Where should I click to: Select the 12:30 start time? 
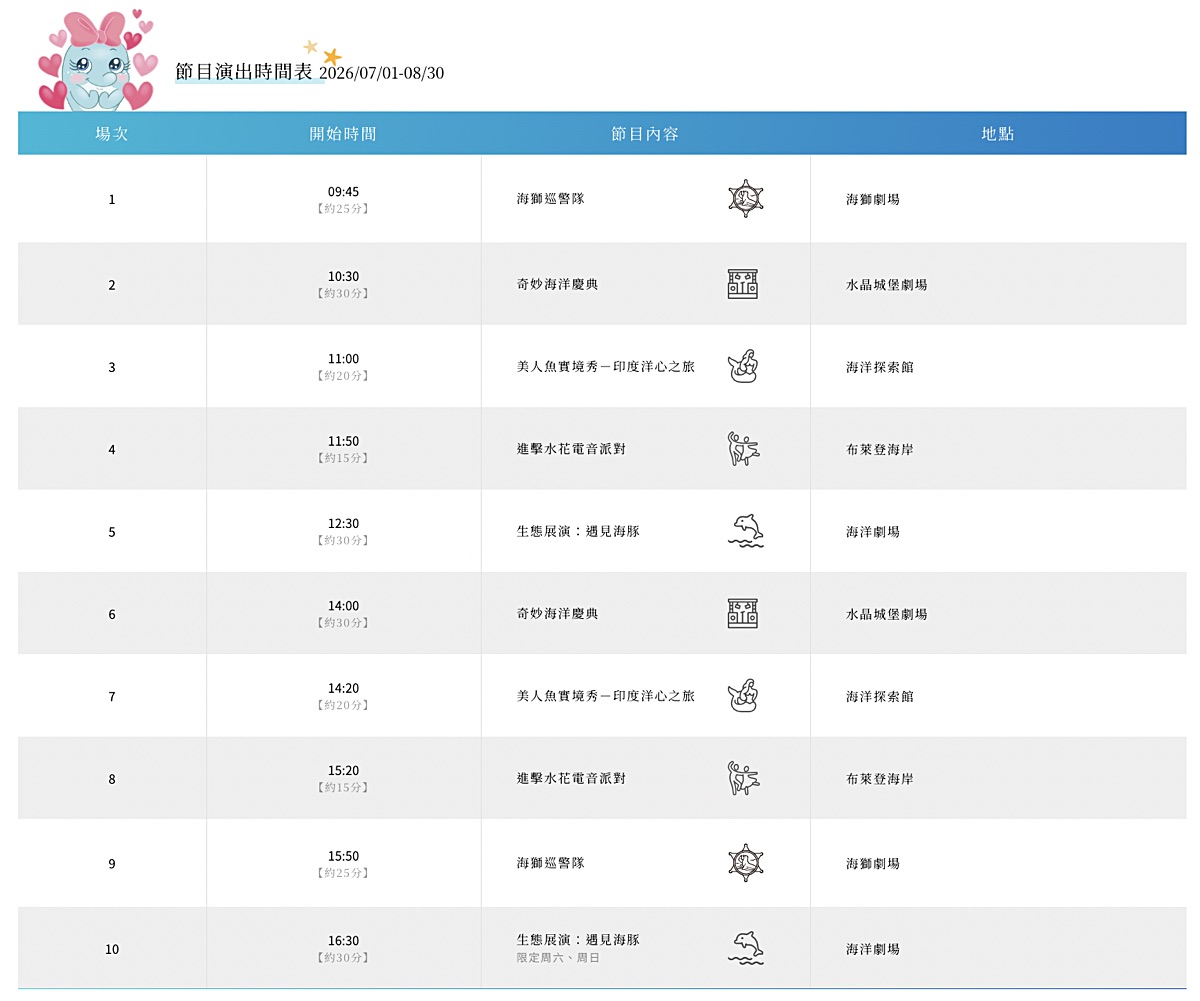tap(343, 523)
